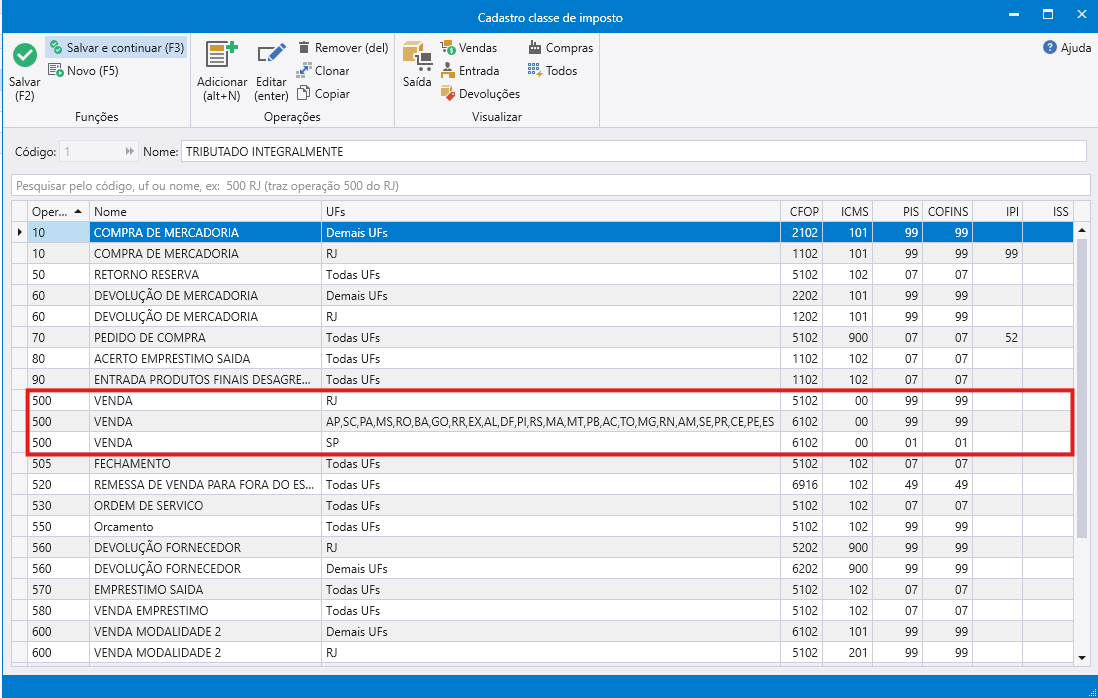Click Novo (F5) in Funções
1098x698 pixels.
coord(83,71)
